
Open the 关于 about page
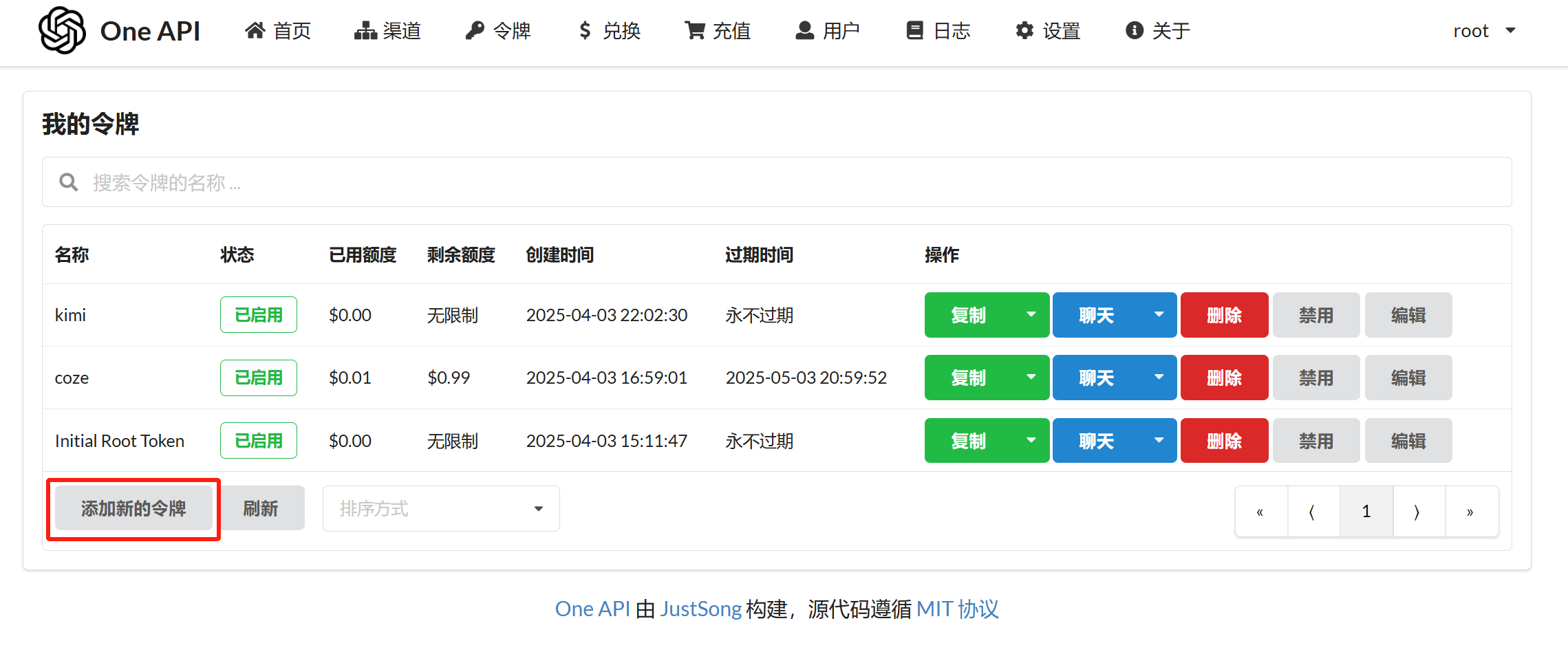pyautogui.click(x=1158, y=31)
